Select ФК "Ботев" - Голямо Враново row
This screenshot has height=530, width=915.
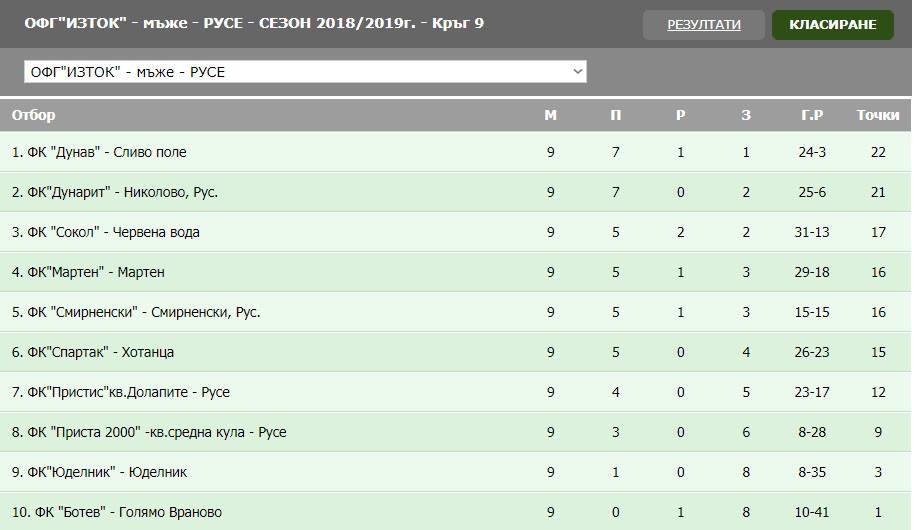click(x=456, y=512)
